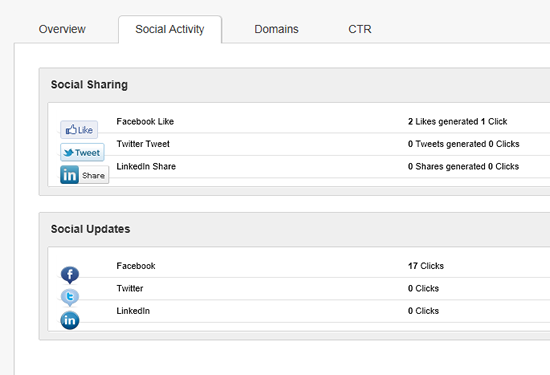Select the "Twitter Tweet" row label
550x375 pixels.
click(x=143, y=144)
